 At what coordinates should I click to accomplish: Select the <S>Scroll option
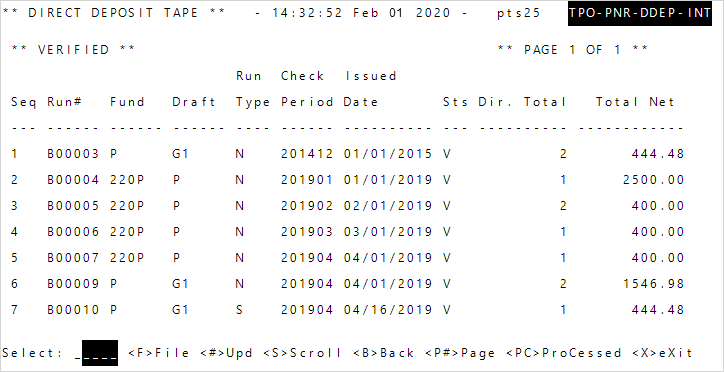(302, 353)
